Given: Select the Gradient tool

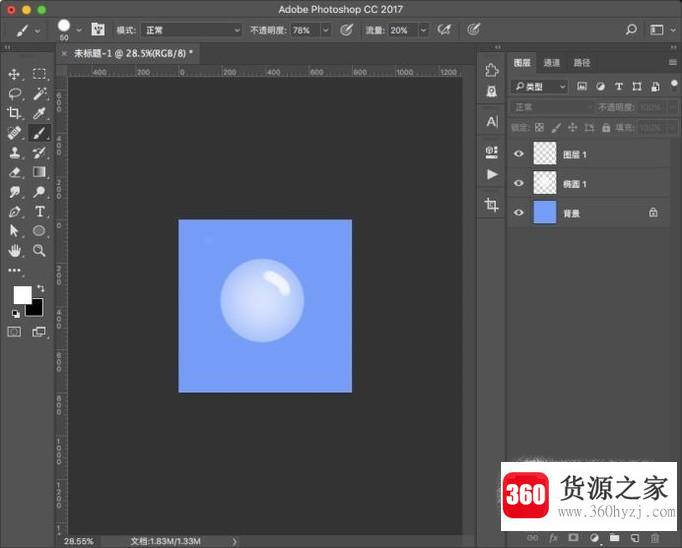Looking at the screenshot, I should coord(39,172).
